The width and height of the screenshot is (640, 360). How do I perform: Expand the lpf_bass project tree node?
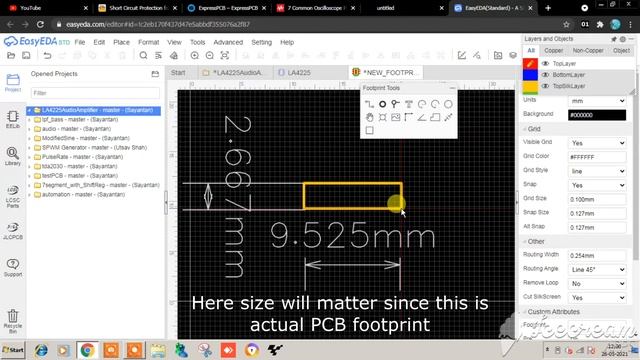pyautogui.click(x=29, y=120)
